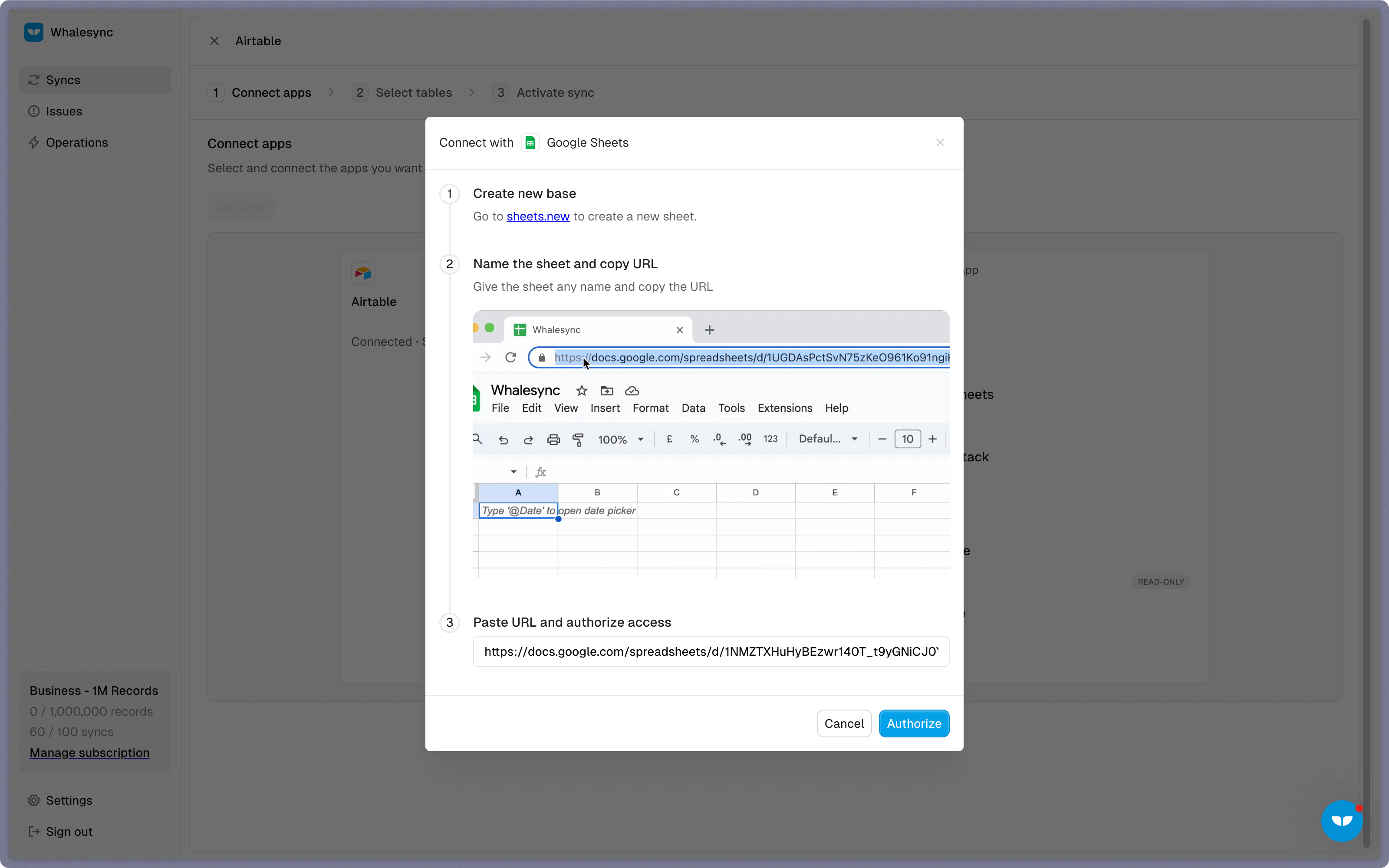Viewport: 1389px width, 868px height.
Task: Click the '0 / 1,000,000 records' usage text
Action: click(91, 711)
